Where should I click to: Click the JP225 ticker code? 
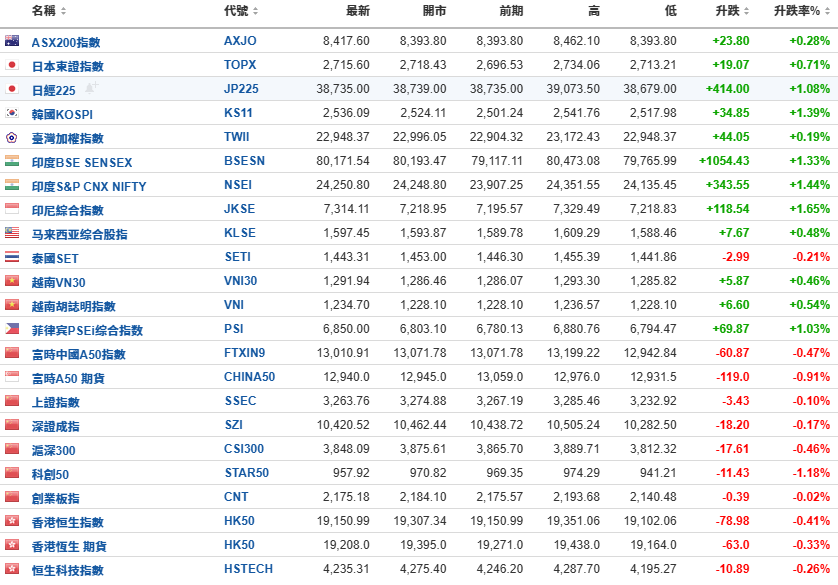[241, 89]
